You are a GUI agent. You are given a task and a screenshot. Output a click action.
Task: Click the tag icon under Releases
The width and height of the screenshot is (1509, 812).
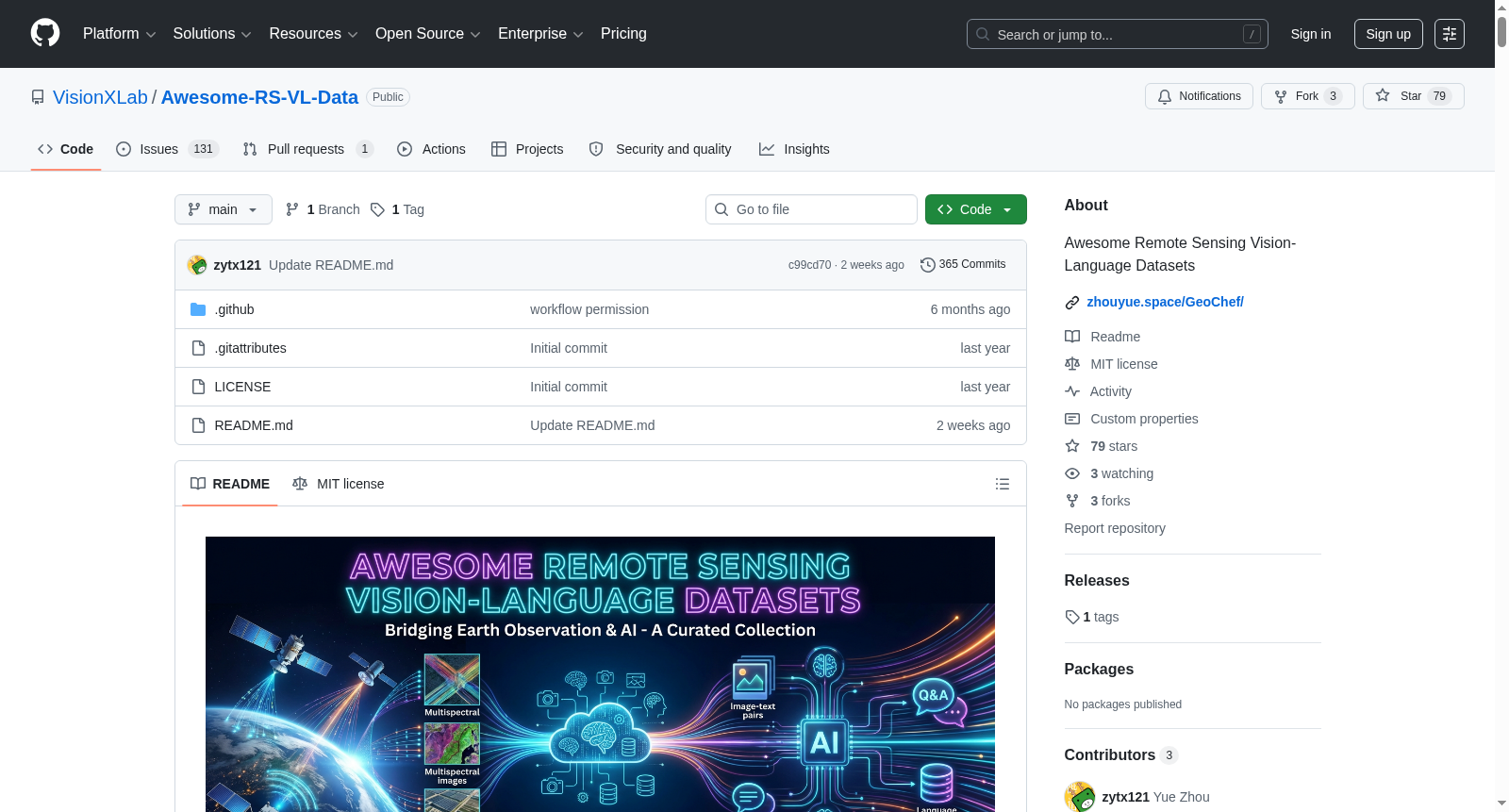click(x=1072, y=617)
